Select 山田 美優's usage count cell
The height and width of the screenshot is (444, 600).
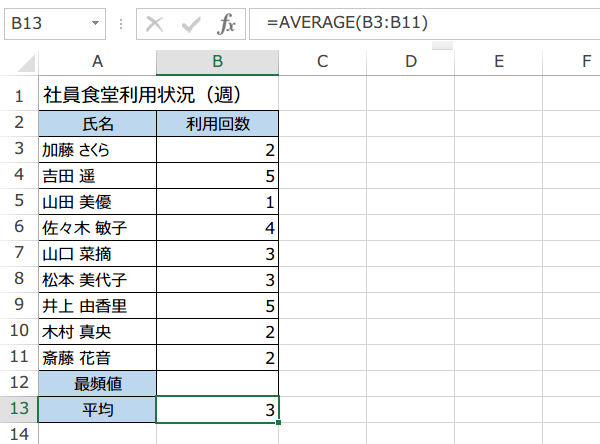click(217, 202)
